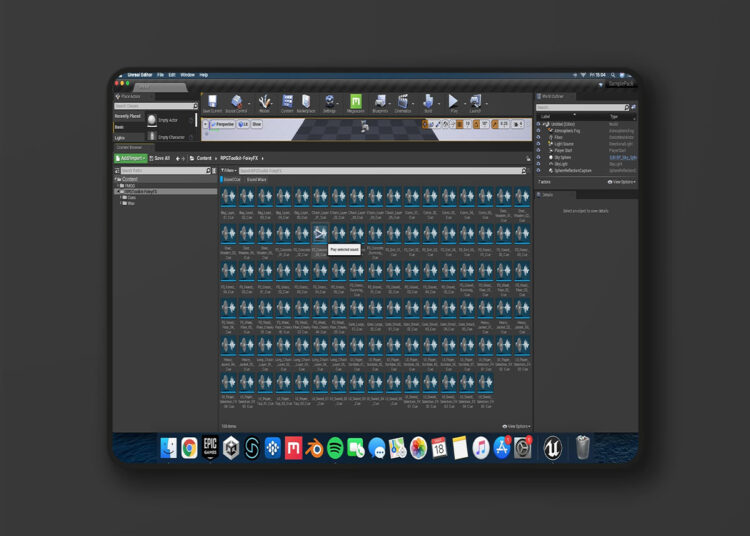Toggle the Sound Cue filter
750x536 pixels.
pyautogui.click(x=231, y=179)
